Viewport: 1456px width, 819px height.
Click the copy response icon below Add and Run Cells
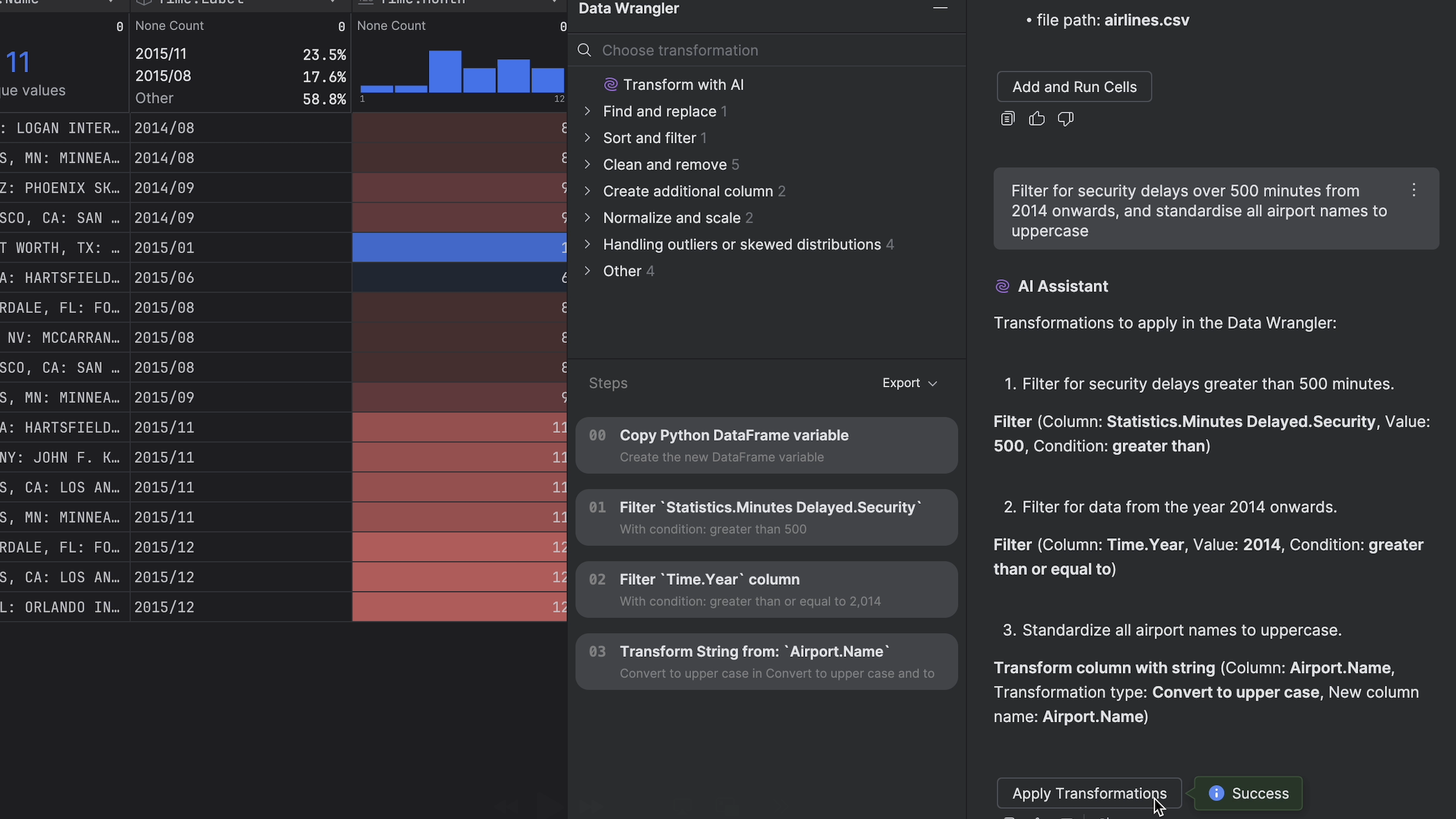[x=1007, y=119]
